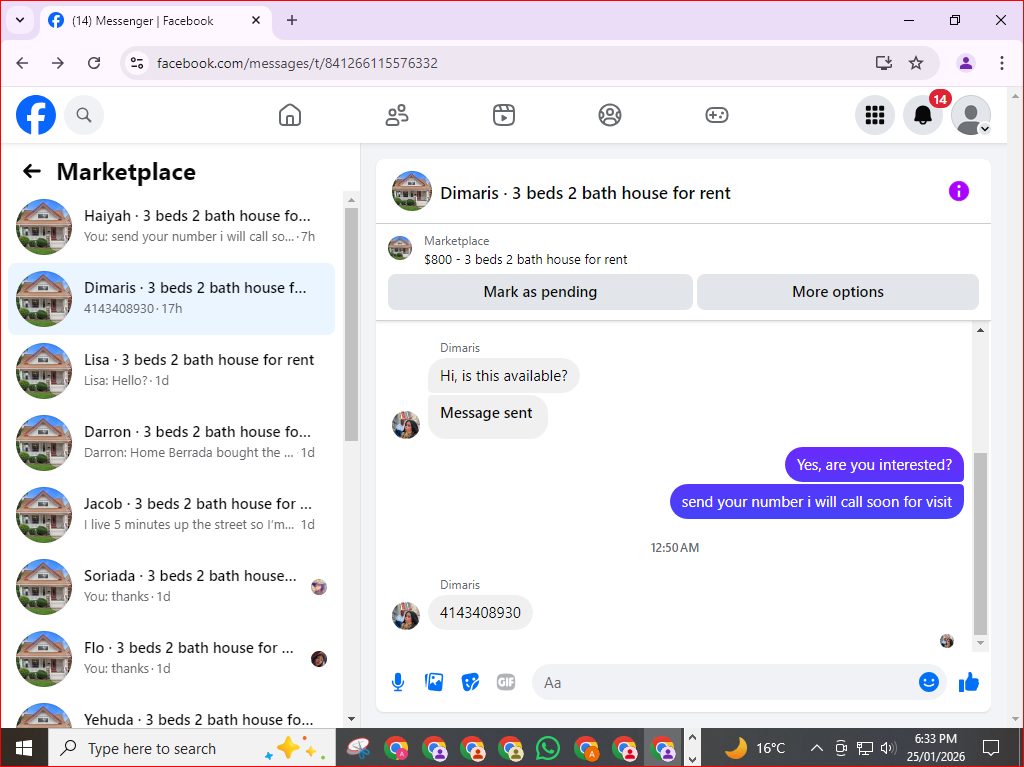Screen dimensions: 1024x767
Task: Click install app icon in address bar
Action: coord(884,63)
